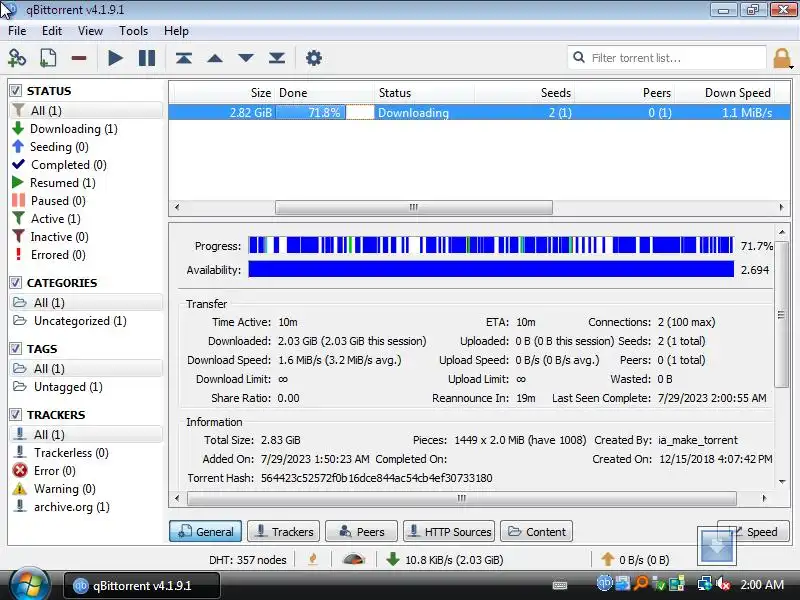The width and height of the screenshot is (800, 600).
Task: Toggle the STATUS section checkbox
Action: tap(16, 91)
